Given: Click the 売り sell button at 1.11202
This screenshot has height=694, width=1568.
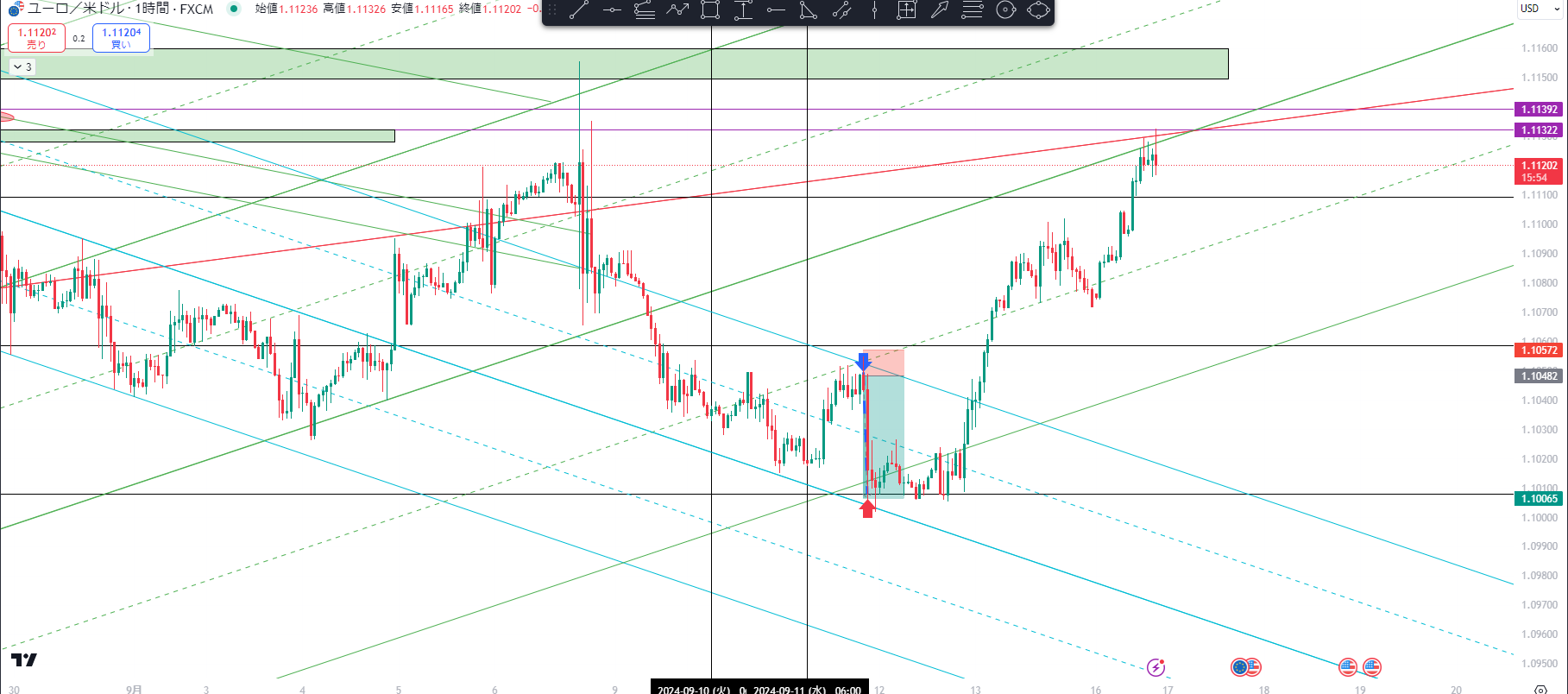Looking at the screenshot, I should [36, 38].
